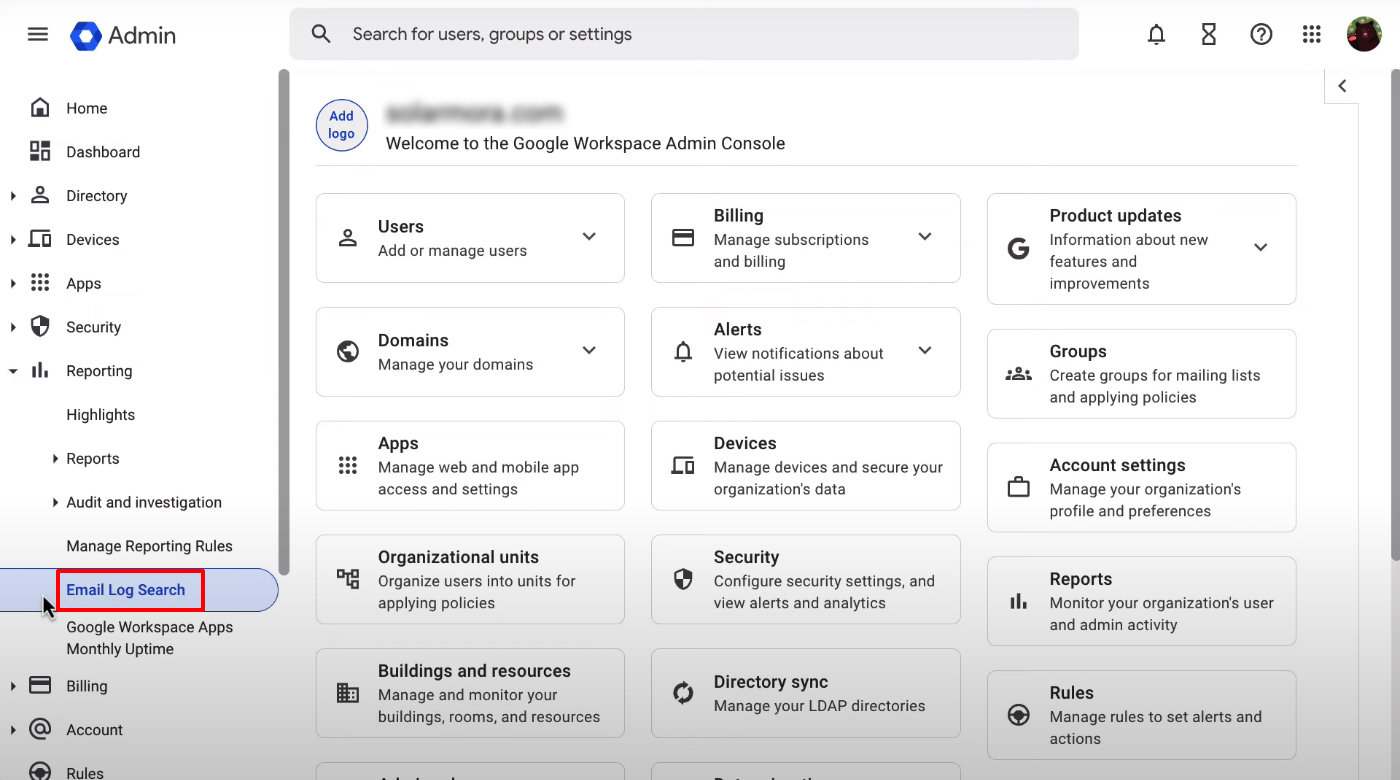Click the sidebar vertical scrollbar

284,320
